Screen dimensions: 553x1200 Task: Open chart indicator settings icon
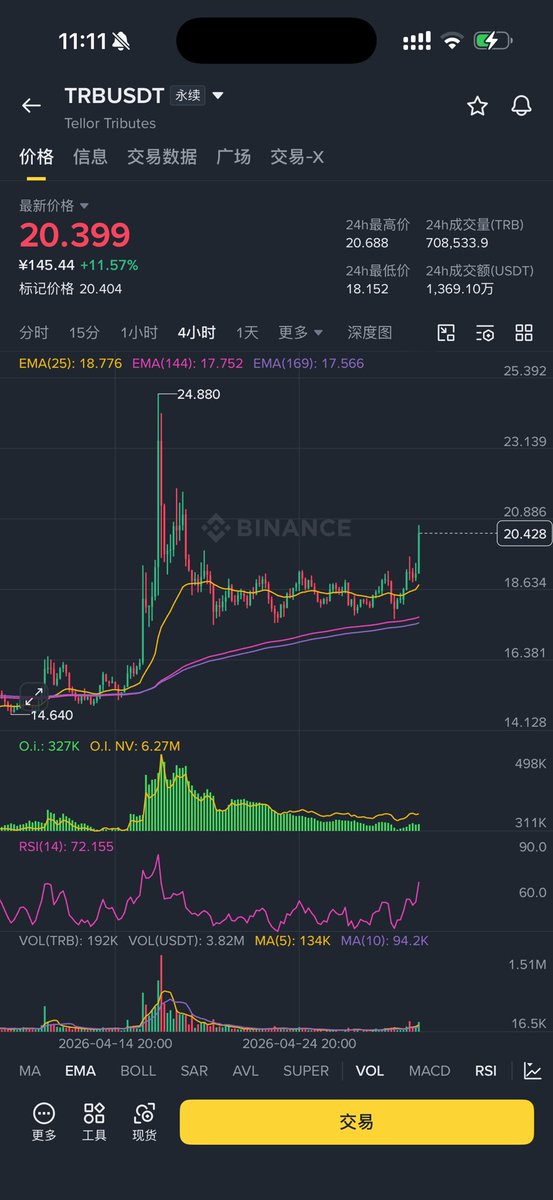click(x=485, y=333)
